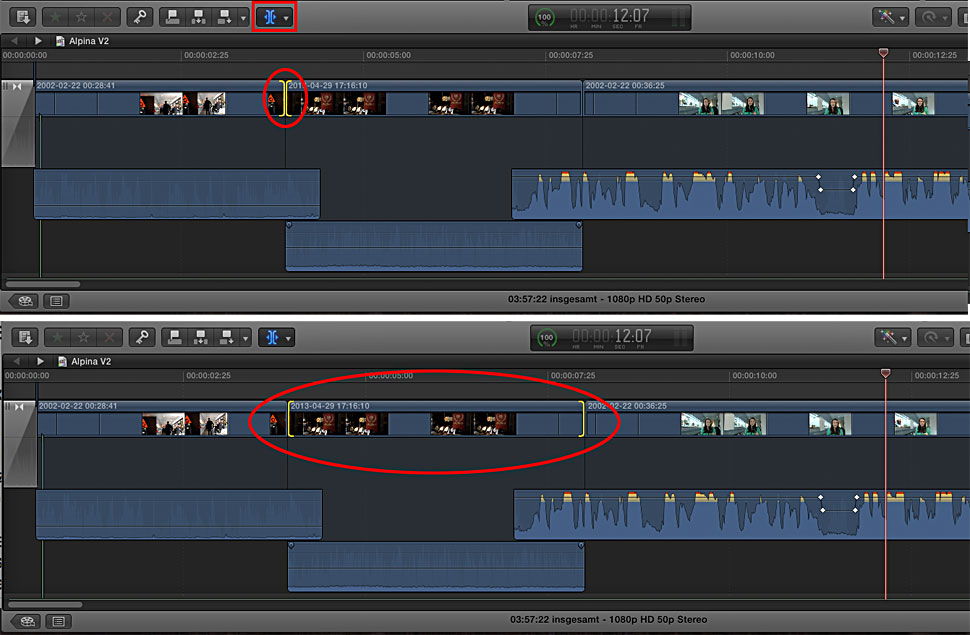Click the Append clip icon in upper toolbar
The image size is (970, 635).
coord(224,17)
